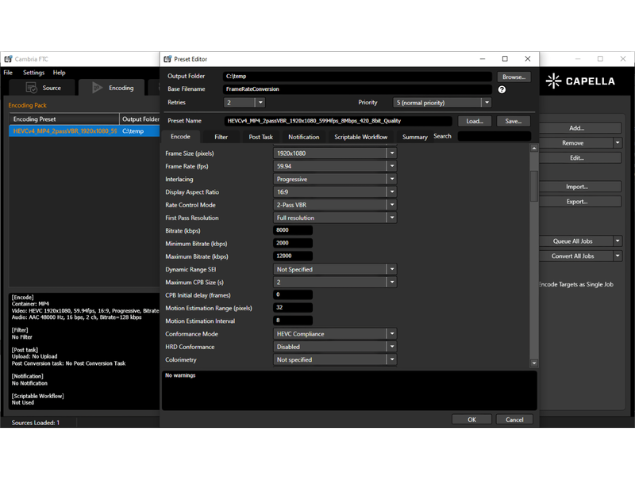Expand the Interlacing dropdown
Image resolution: width=635 pixels, height=480 pixels.
point(391,179)
